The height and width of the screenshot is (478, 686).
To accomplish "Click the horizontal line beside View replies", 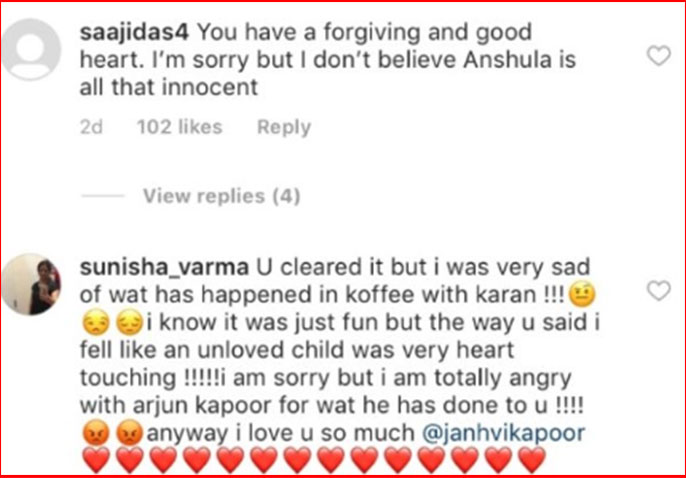I will [103, 196].
